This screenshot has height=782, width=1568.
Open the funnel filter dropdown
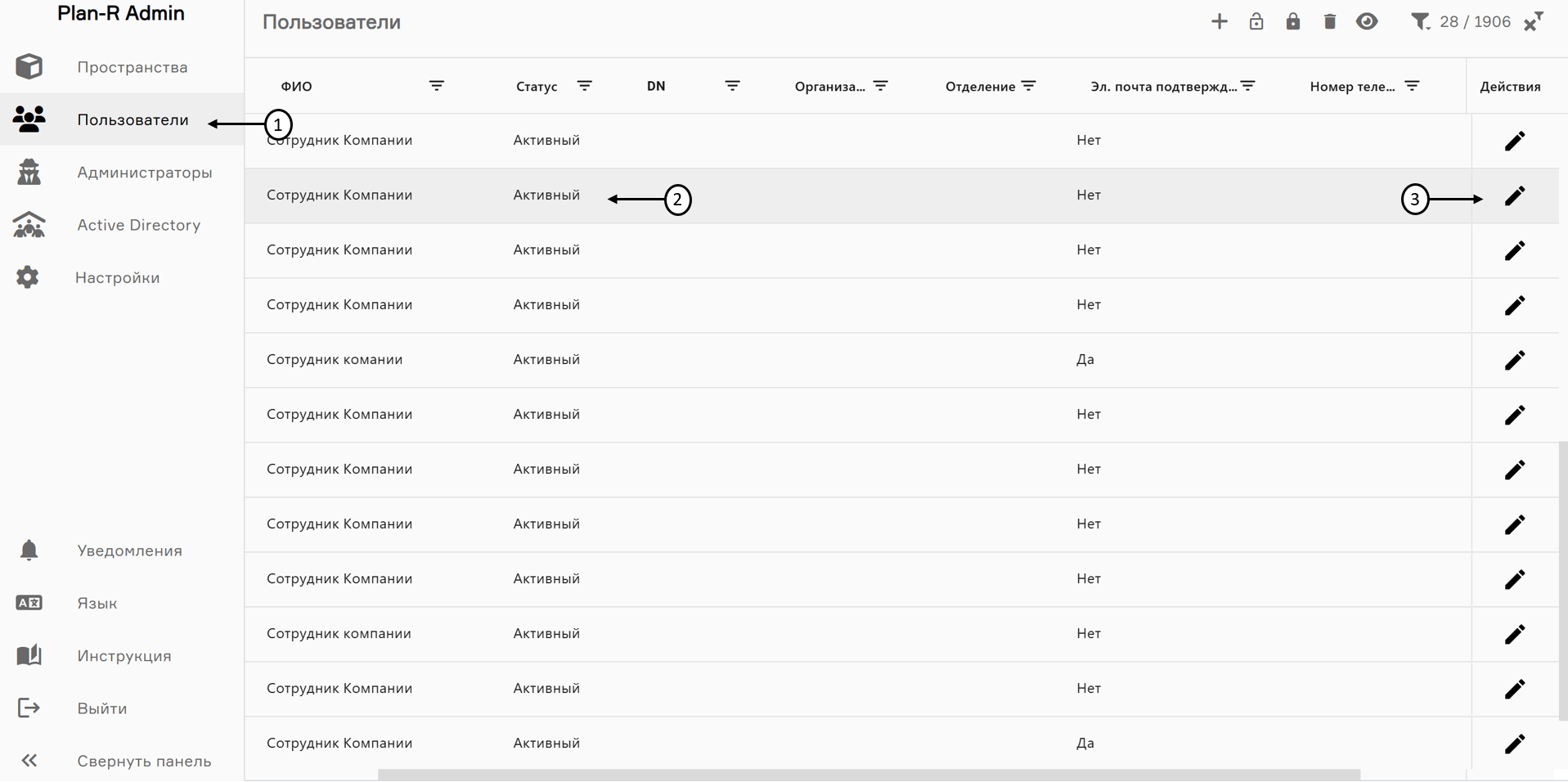pos(1421,22)
